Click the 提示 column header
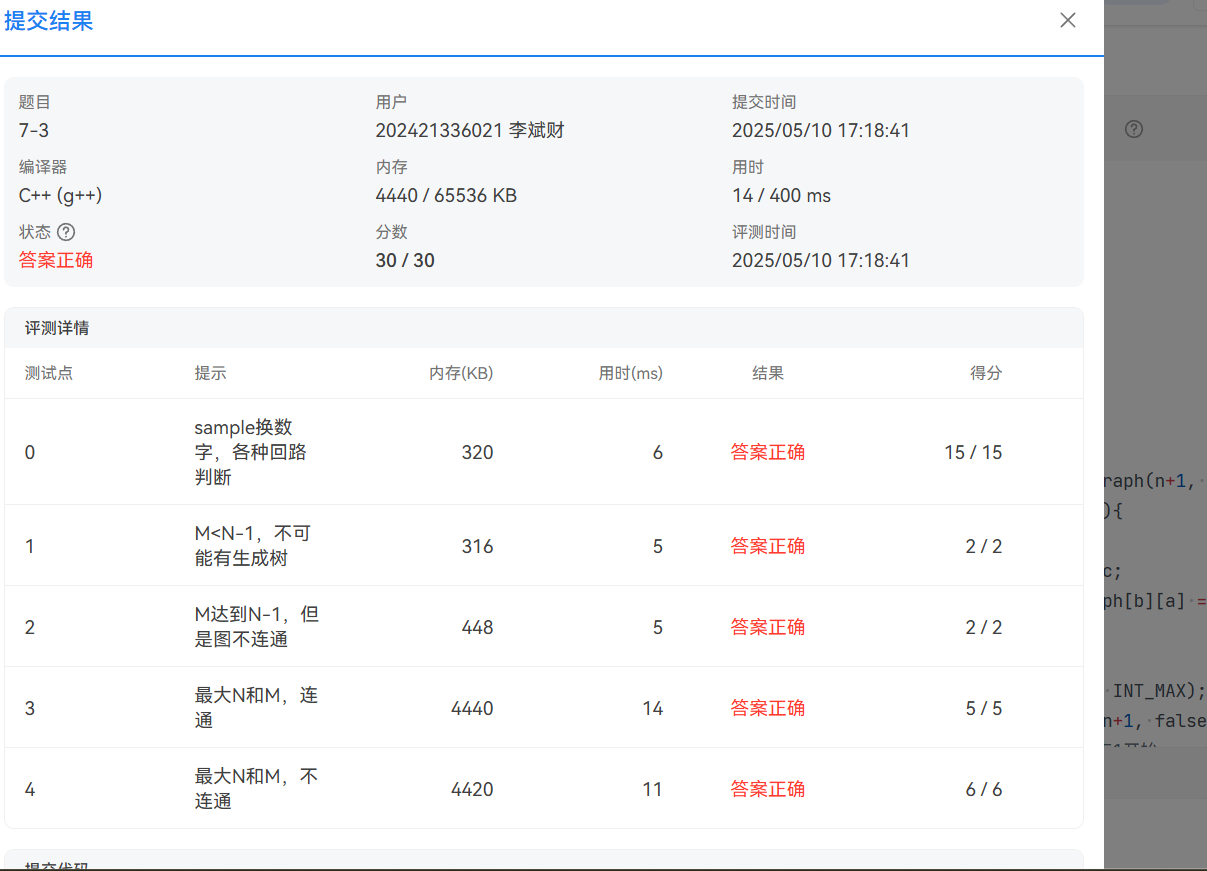This screenshot has width=1207, height=871. (x=210, y=373)
